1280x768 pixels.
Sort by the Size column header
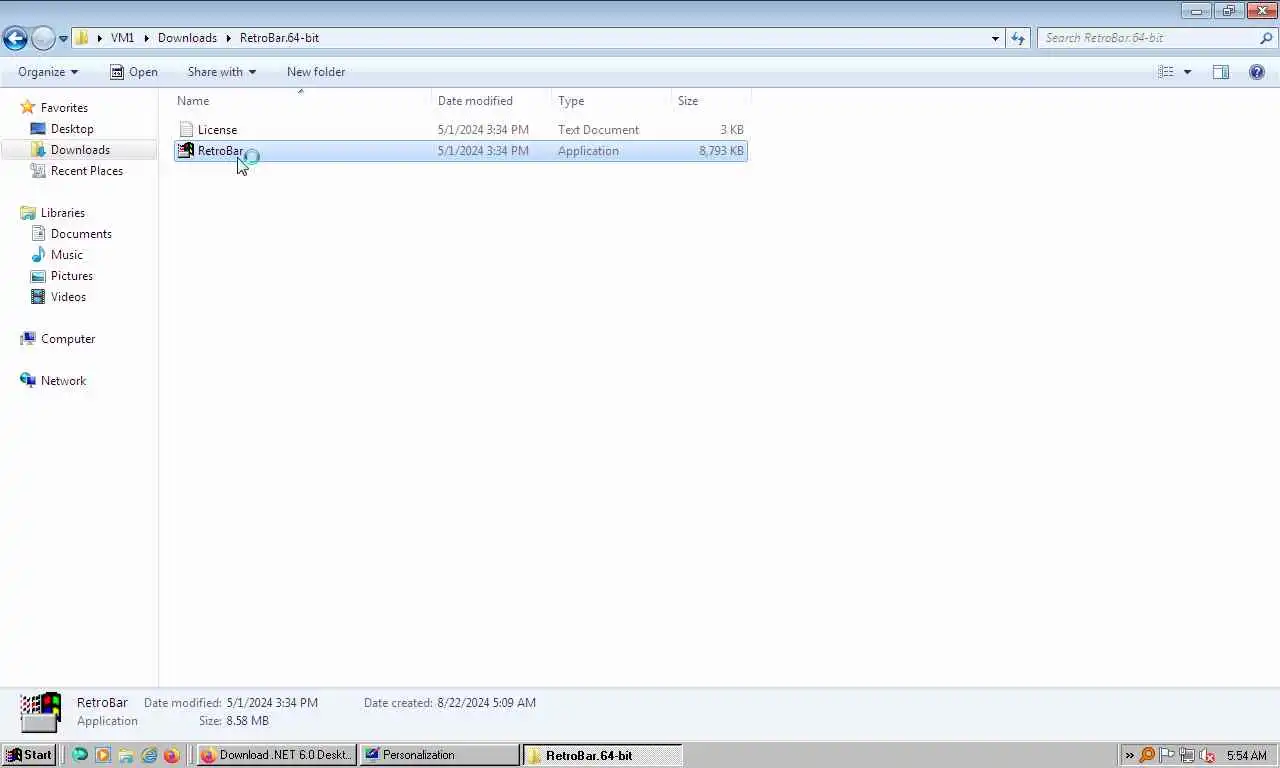711,101
